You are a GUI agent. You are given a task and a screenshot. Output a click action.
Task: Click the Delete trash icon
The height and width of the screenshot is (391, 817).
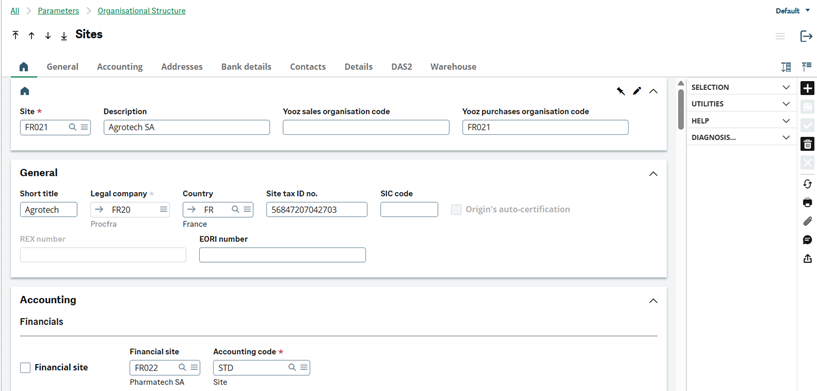pos(807,144)
